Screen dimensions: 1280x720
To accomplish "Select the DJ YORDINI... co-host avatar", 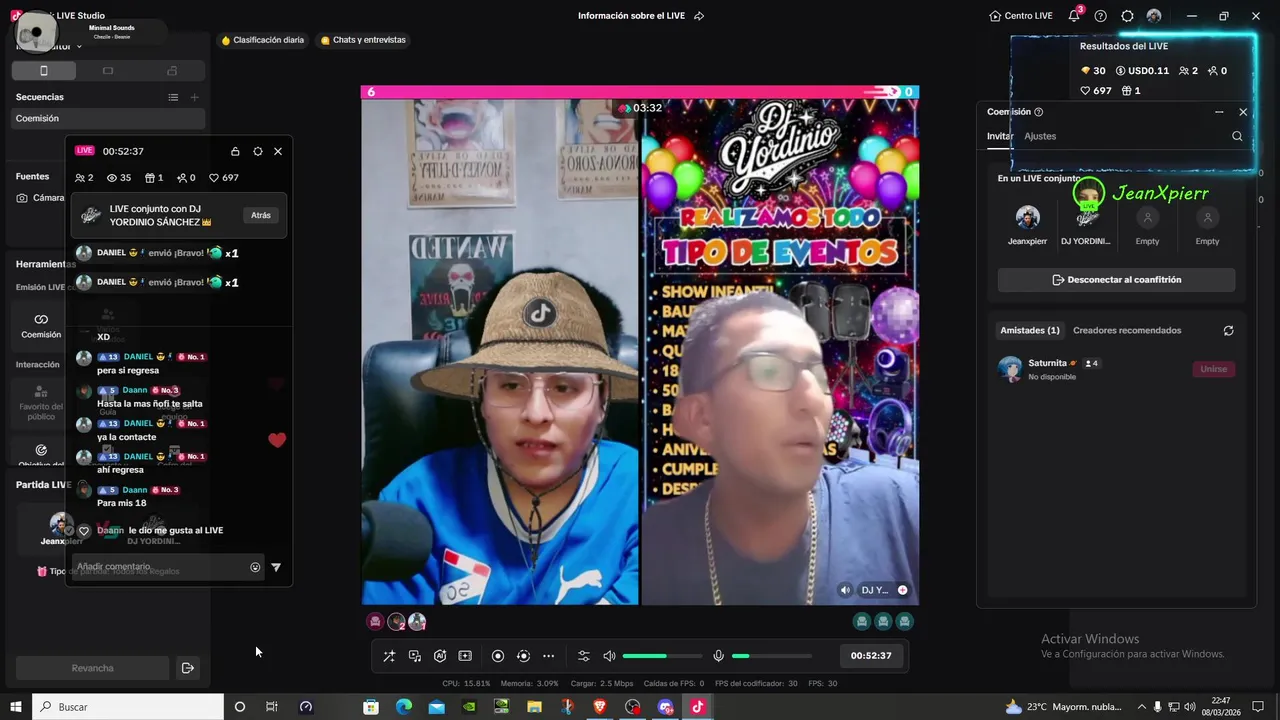I will pyautogui.click(x=1087, y=217).
